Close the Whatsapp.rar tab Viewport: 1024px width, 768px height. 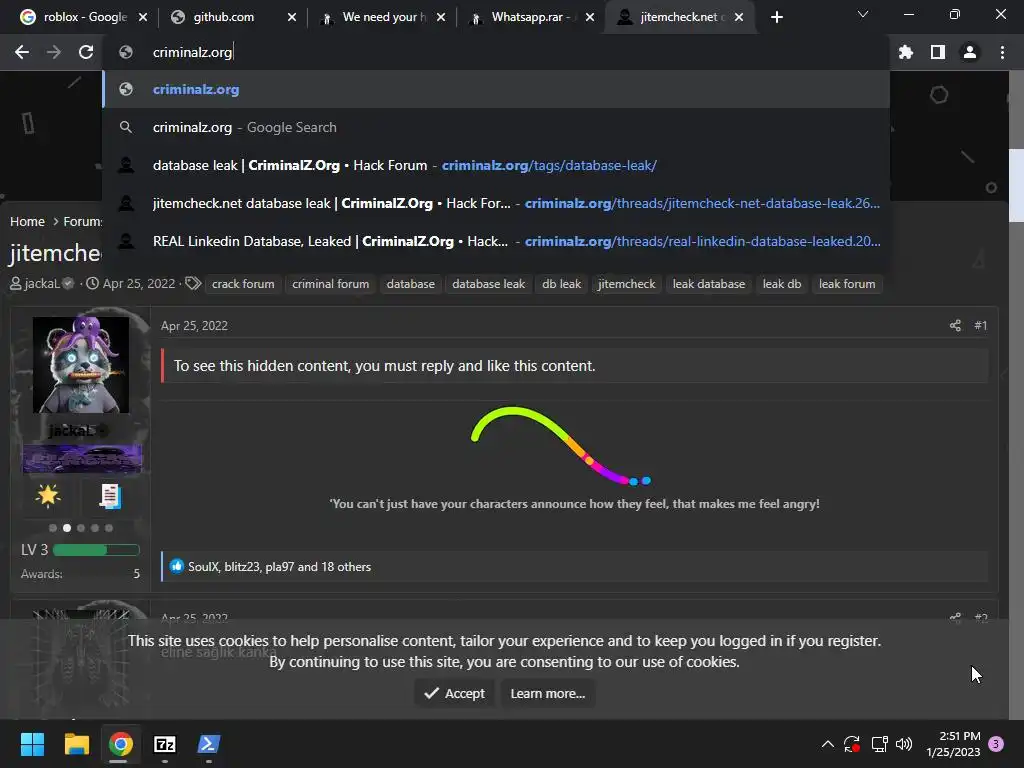590,17
